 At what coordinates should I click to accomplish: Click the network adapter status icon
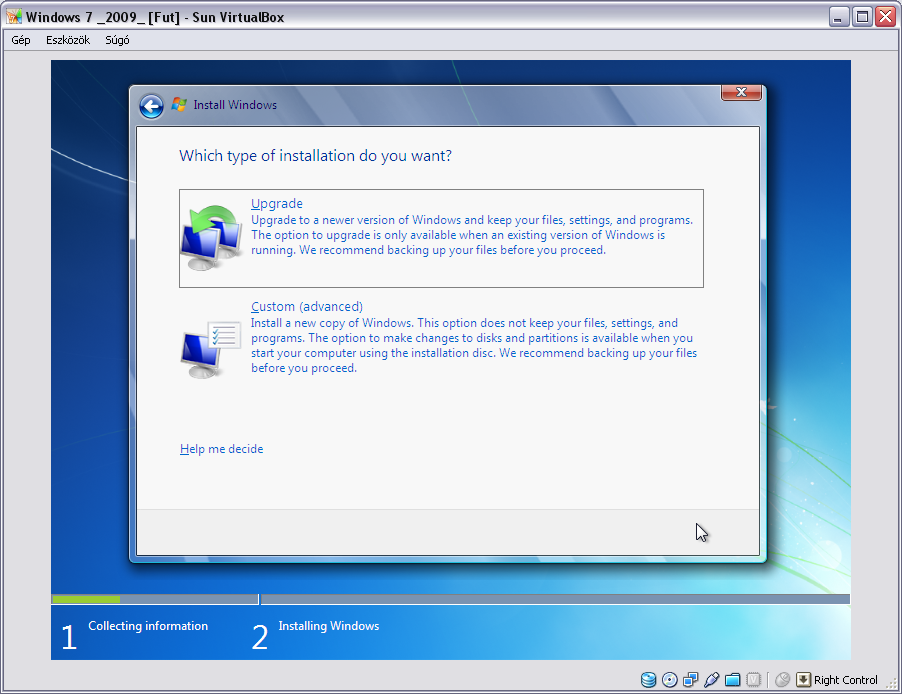click(690, 680)
